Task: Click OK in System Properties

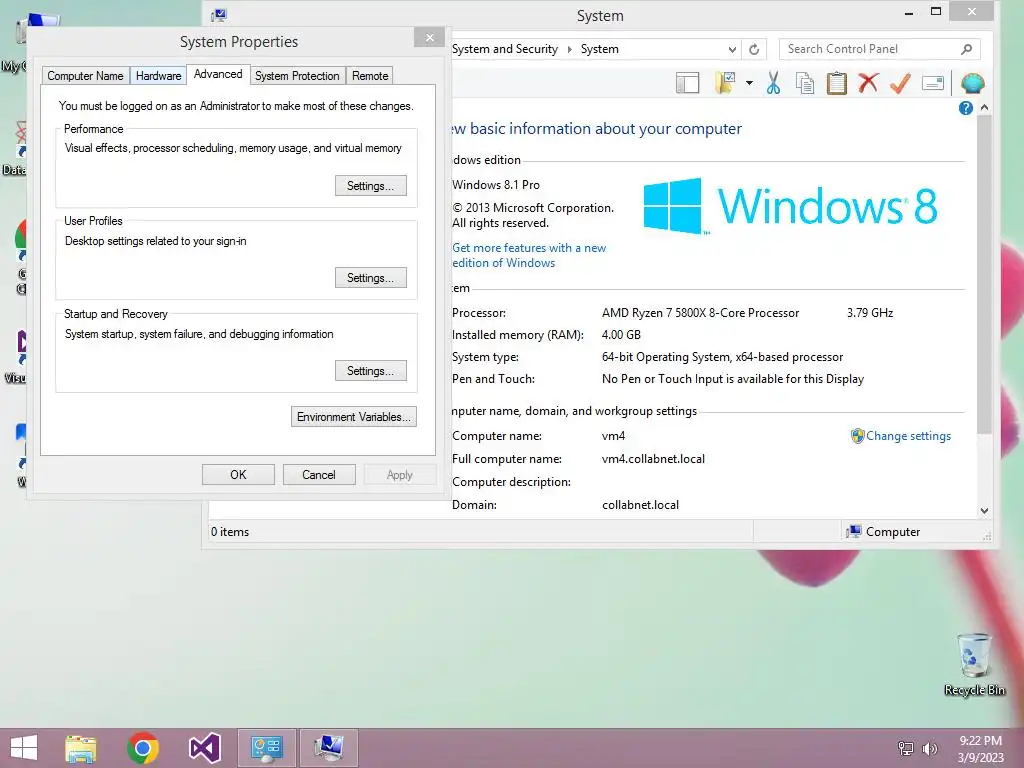Action: tap(238, 475)
